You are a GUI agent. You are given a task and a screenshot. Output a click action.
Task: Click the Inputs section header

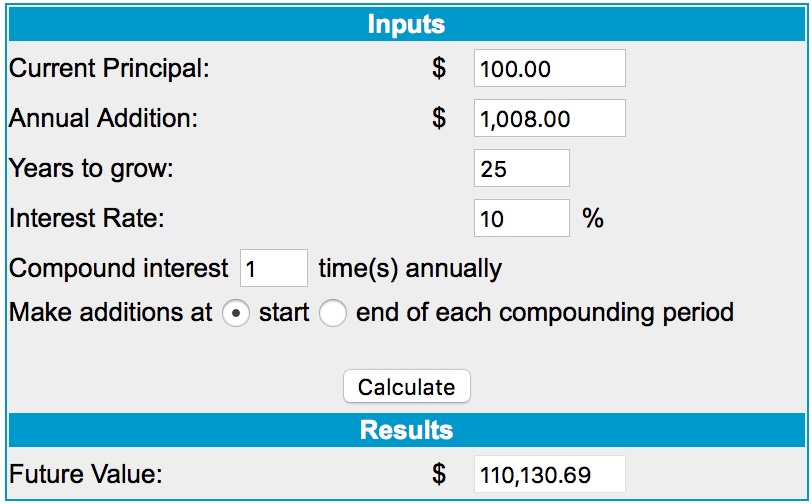[406, 24]
